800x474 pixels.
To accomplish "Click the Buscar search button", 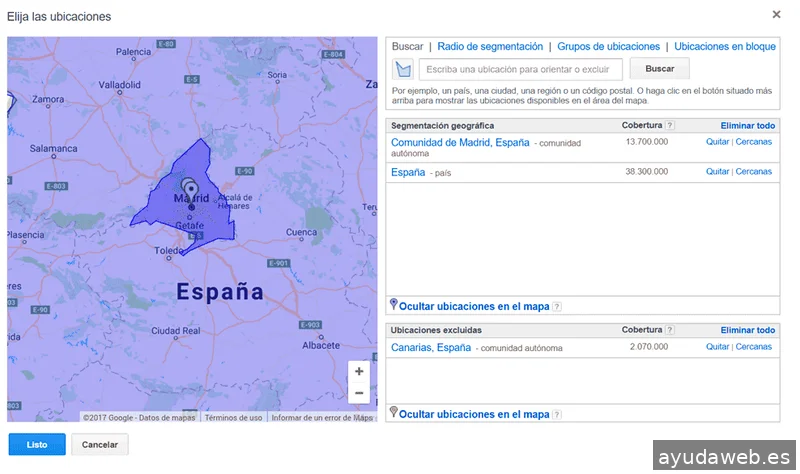I will pyautogui.click(x=659, y=69).
